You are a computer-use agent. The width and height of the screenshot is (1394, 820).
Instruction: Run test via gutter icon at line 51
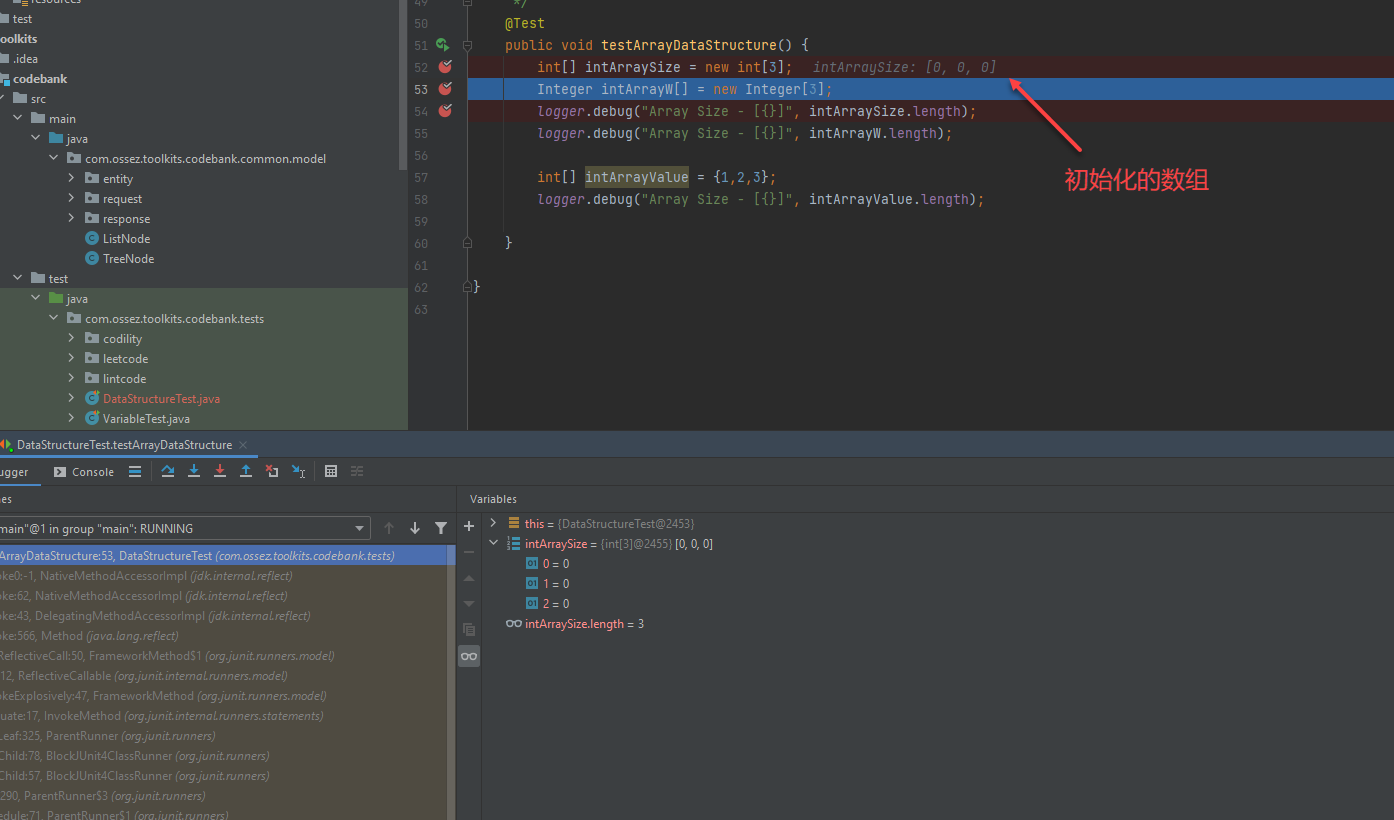pyautogui.click(x=442, y=45)
